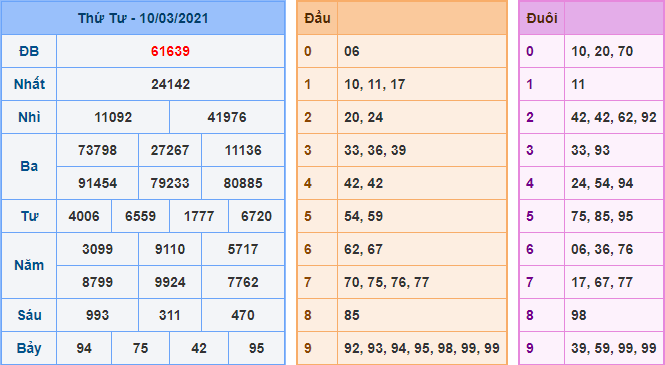This screenshot has width=665, height=365.
Task: Select Đầu value 85
Action: [x=352, y=315]
